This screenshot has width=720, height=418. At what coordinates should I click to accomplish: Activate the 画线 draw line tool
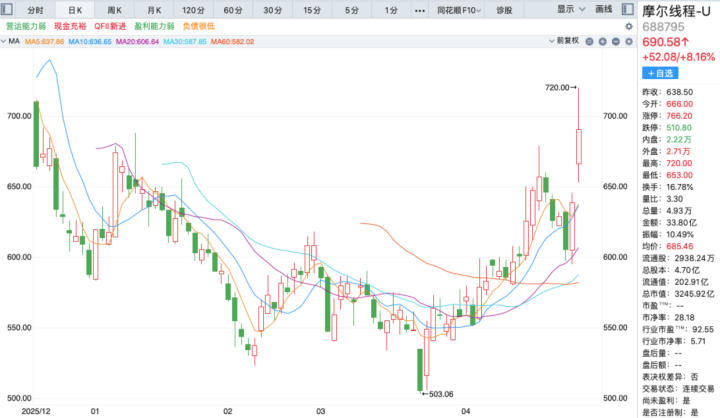coord(602,9)
